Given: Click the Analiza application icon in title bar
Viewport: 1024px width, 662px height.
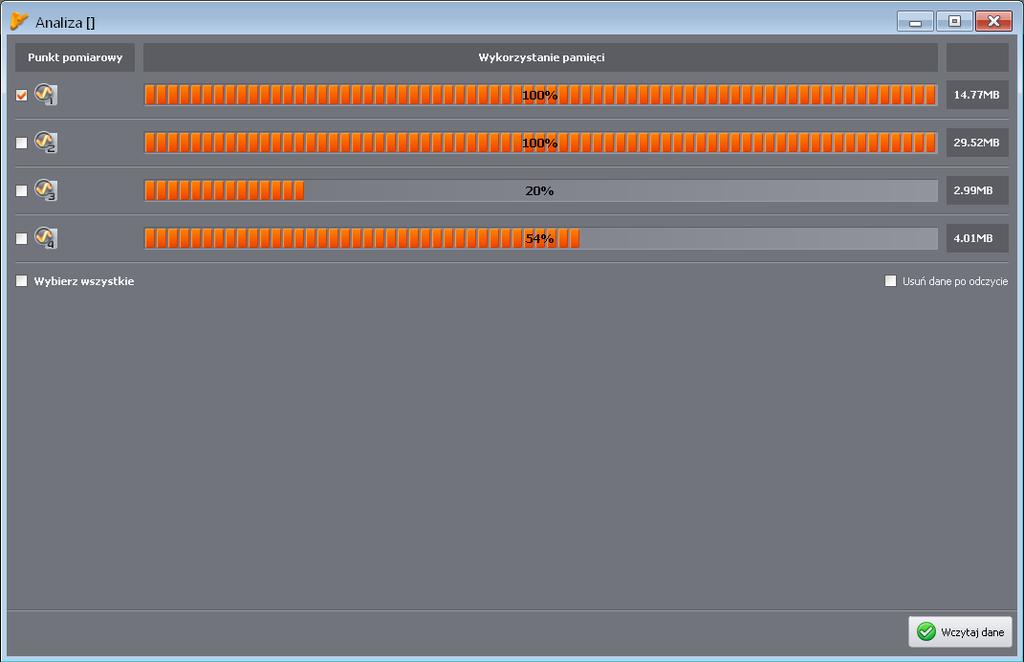Looking at the screenshot, I should click(x=19, y=22).
